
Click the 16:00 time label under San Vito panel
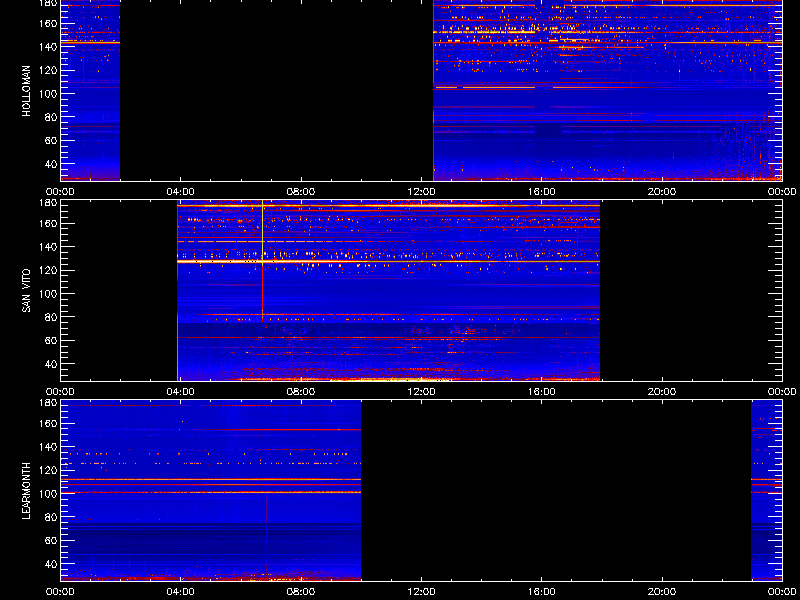541,392
